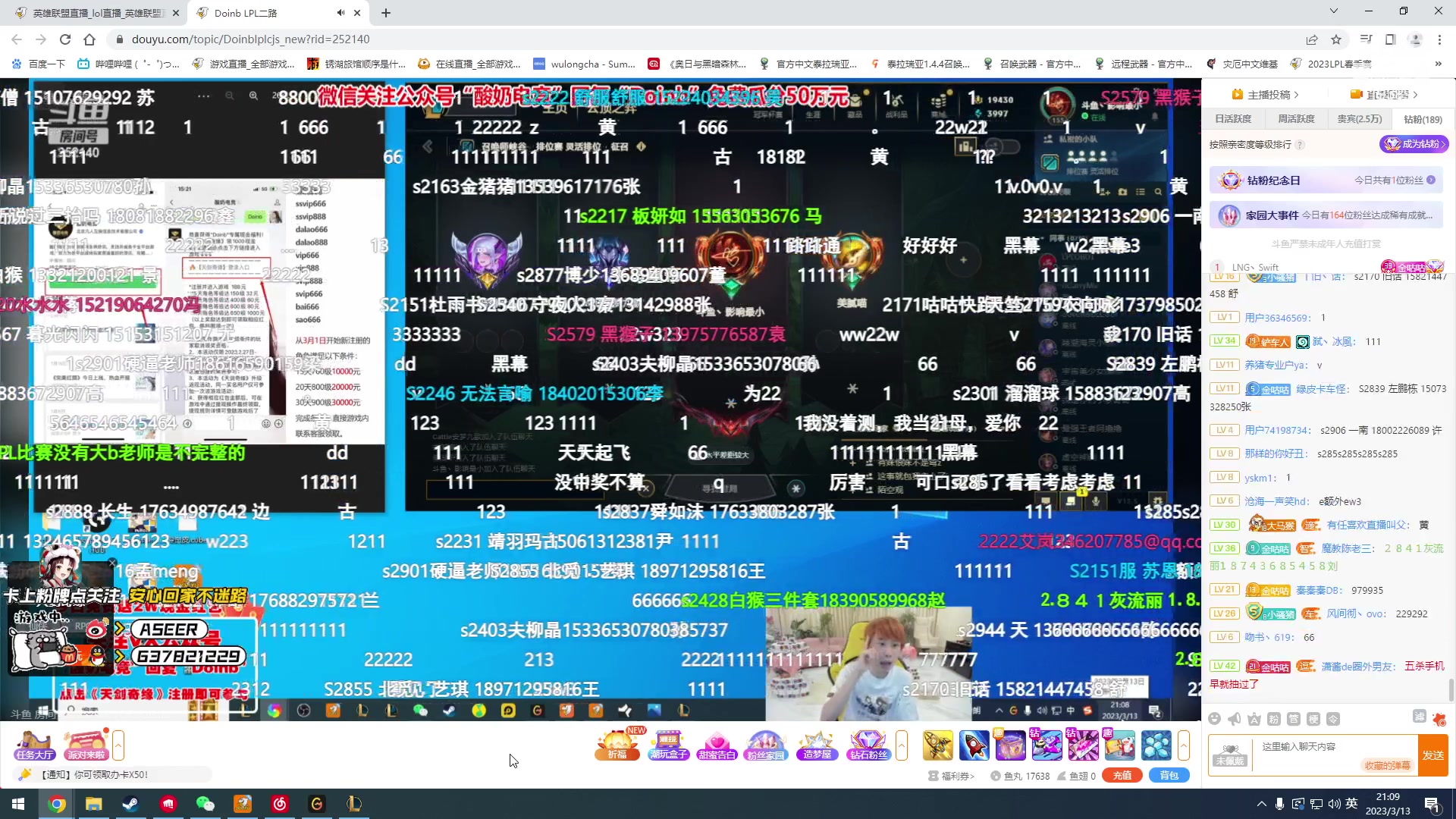Open the 造梦屋 feature icon
Image resolution: width=1456 pixels, height=819 pixels.
[x=818, y=745]
